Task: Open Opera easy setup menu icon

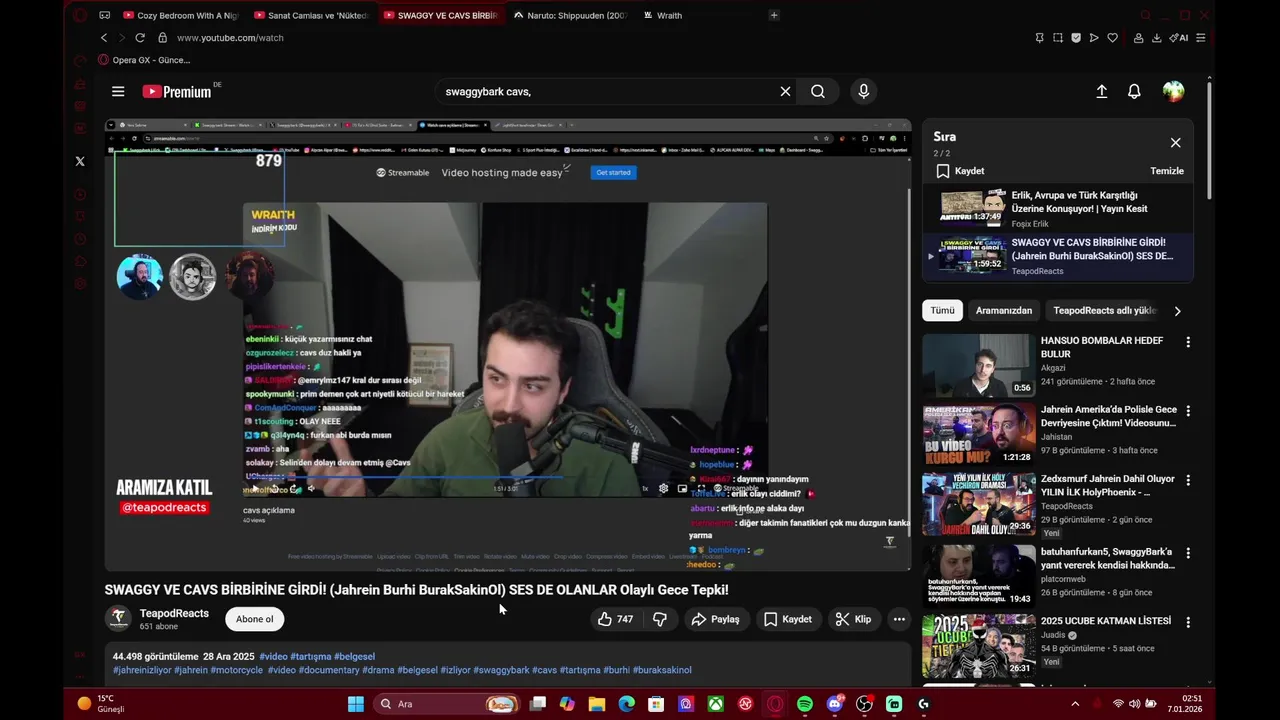Action: click(x=1201, y=38)
